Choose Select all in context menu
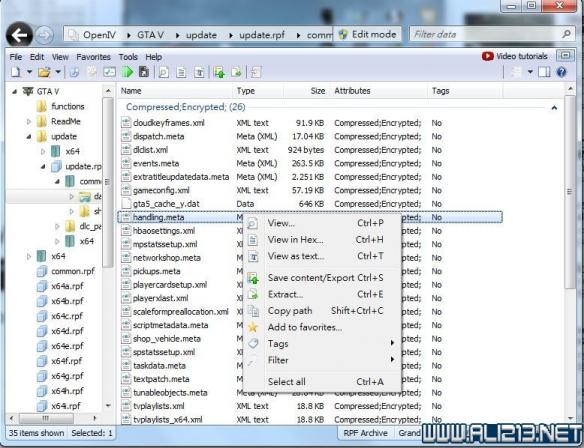 [x=286, y=381]
